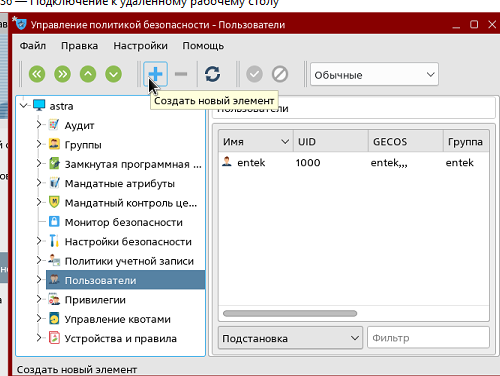
Task: Expand Замкнутая программная node
Action: click(39, 163)
